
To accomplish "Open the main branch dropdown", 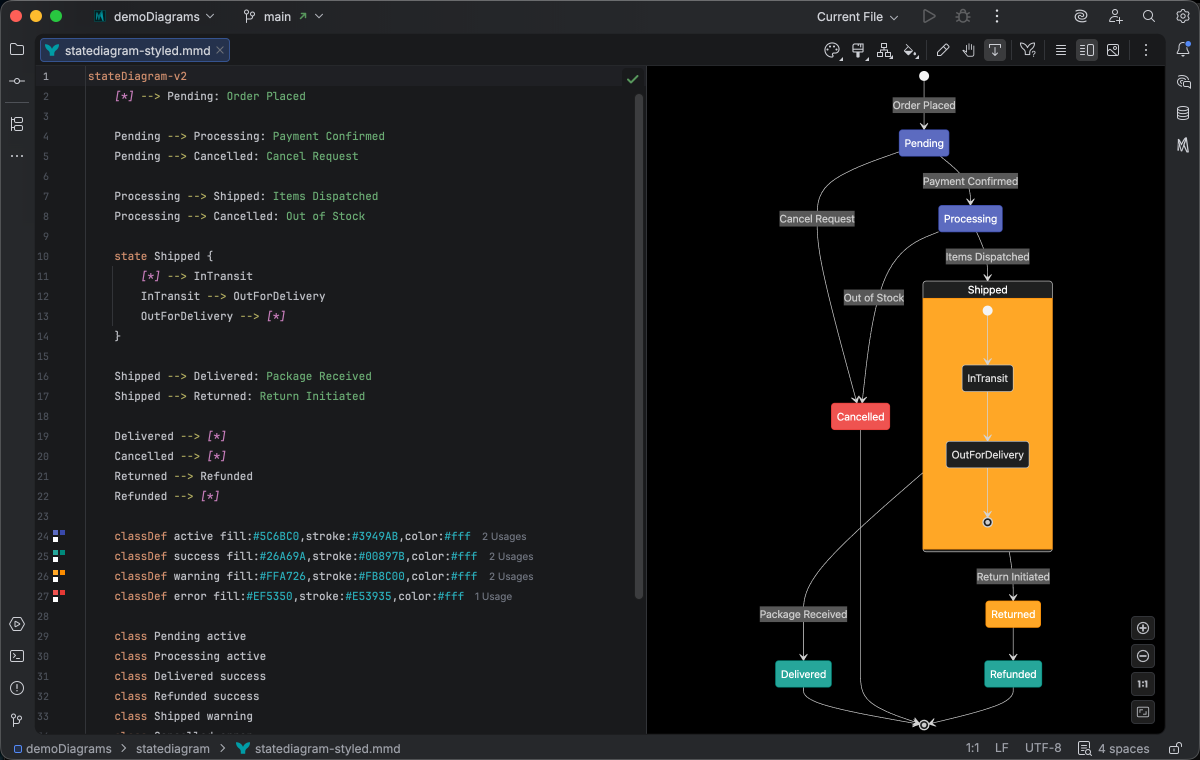I will click(x=282, y=16).
